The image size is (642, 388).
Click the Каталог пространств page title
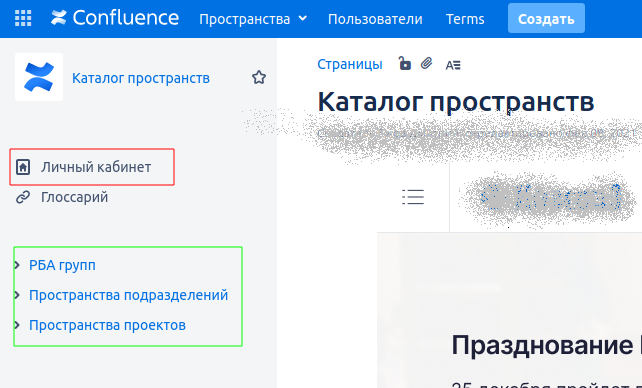click(x=456, y=102)
